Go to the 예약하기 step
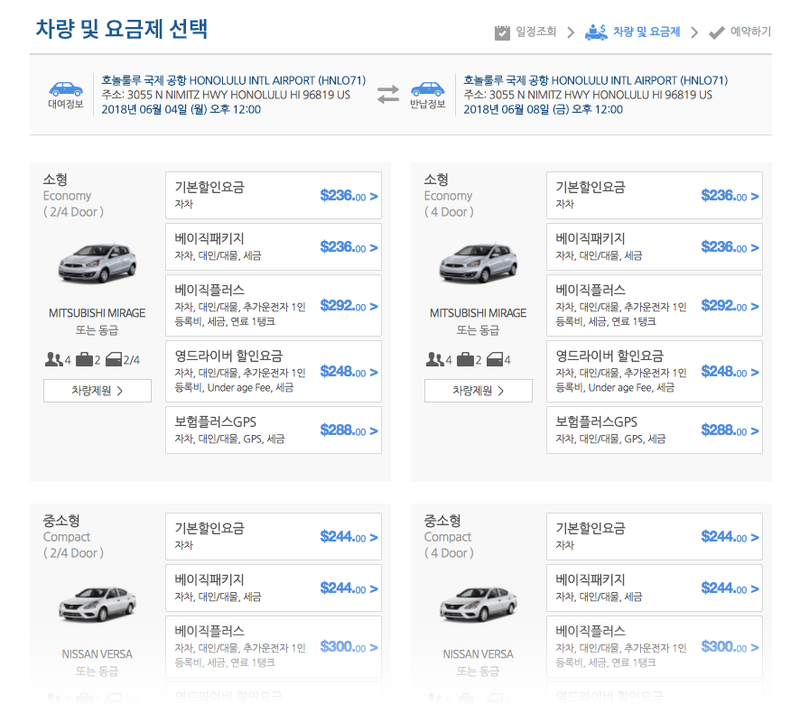This screenshot has width=800, height=722. pyautogui.click(x=750, y=32)
